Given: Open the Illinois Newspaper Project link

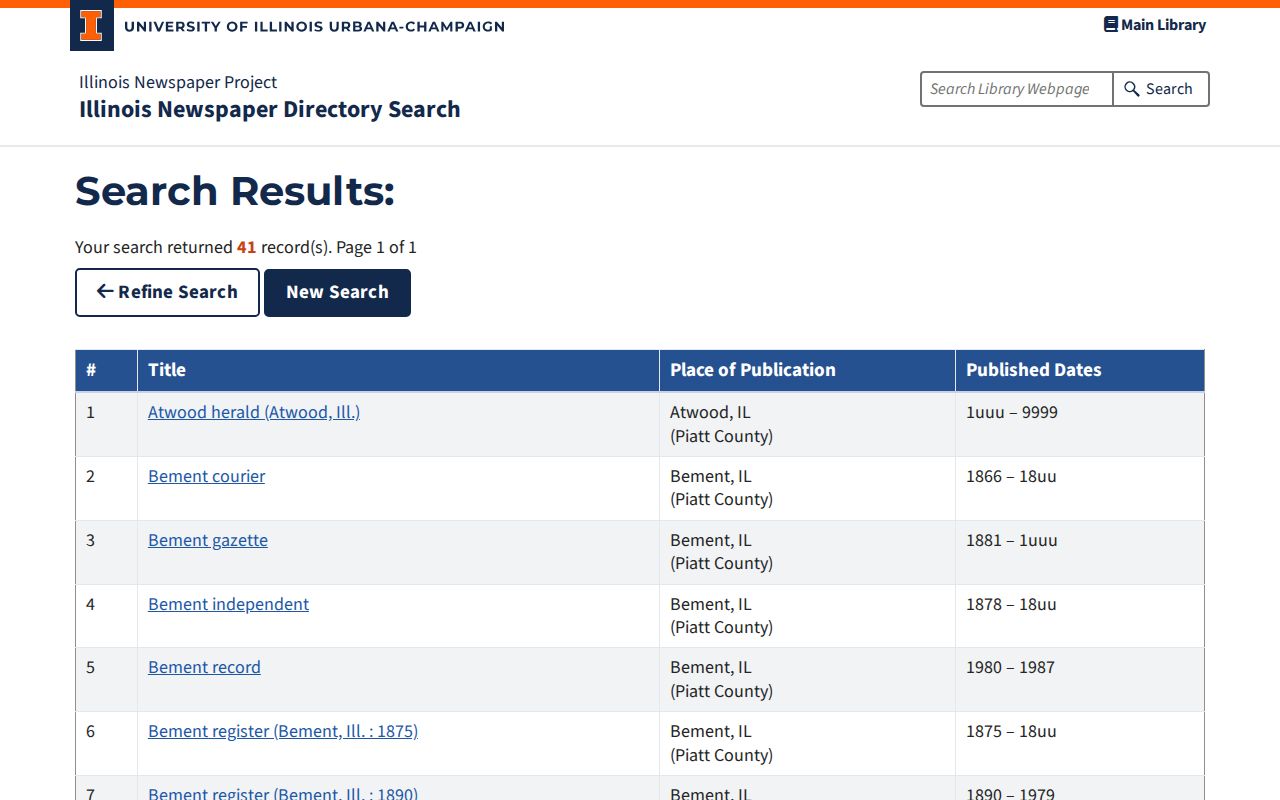Looking at the screenshot, I should (178, 82).
